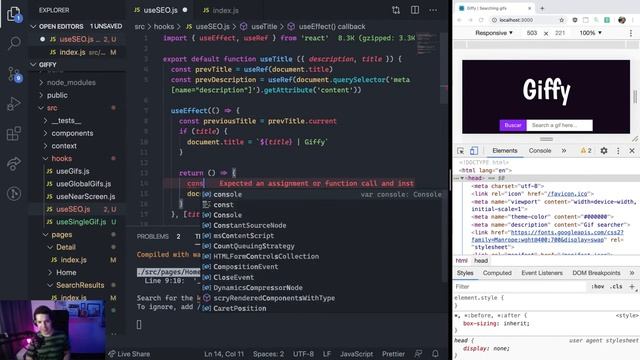The image size is (640, 360).
Task: Expand the public folder
Action: (57, 96)
